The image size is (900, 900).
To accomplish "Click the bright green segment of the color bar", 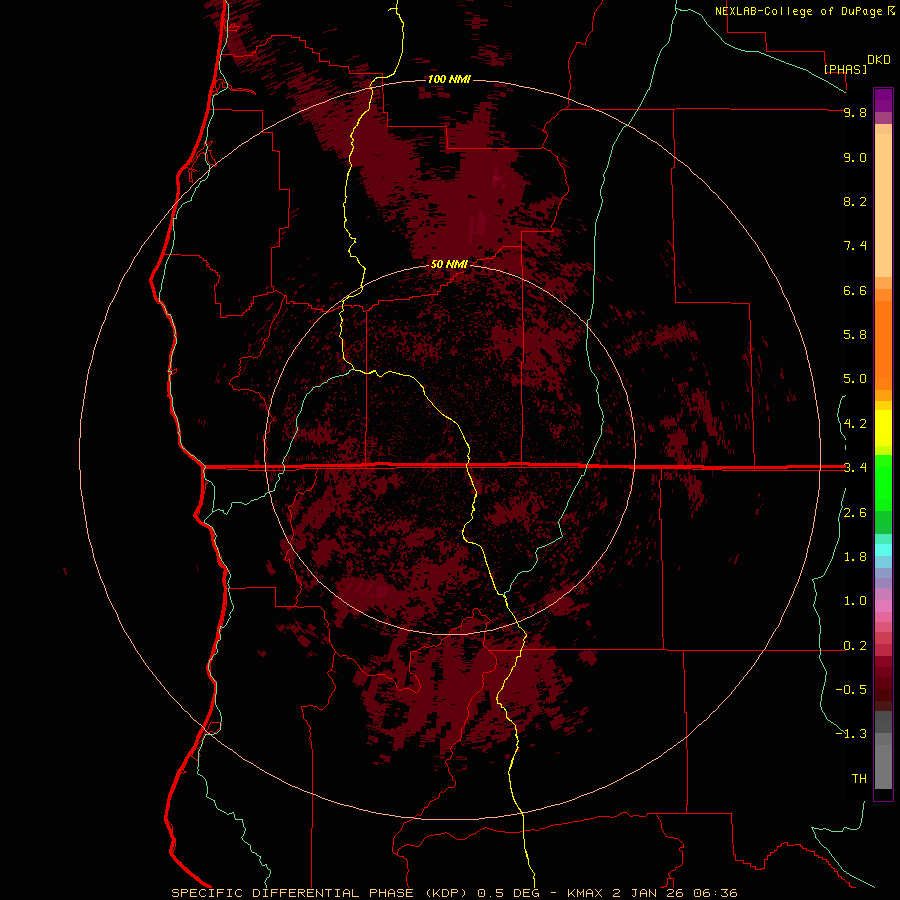I will point(883,482).
